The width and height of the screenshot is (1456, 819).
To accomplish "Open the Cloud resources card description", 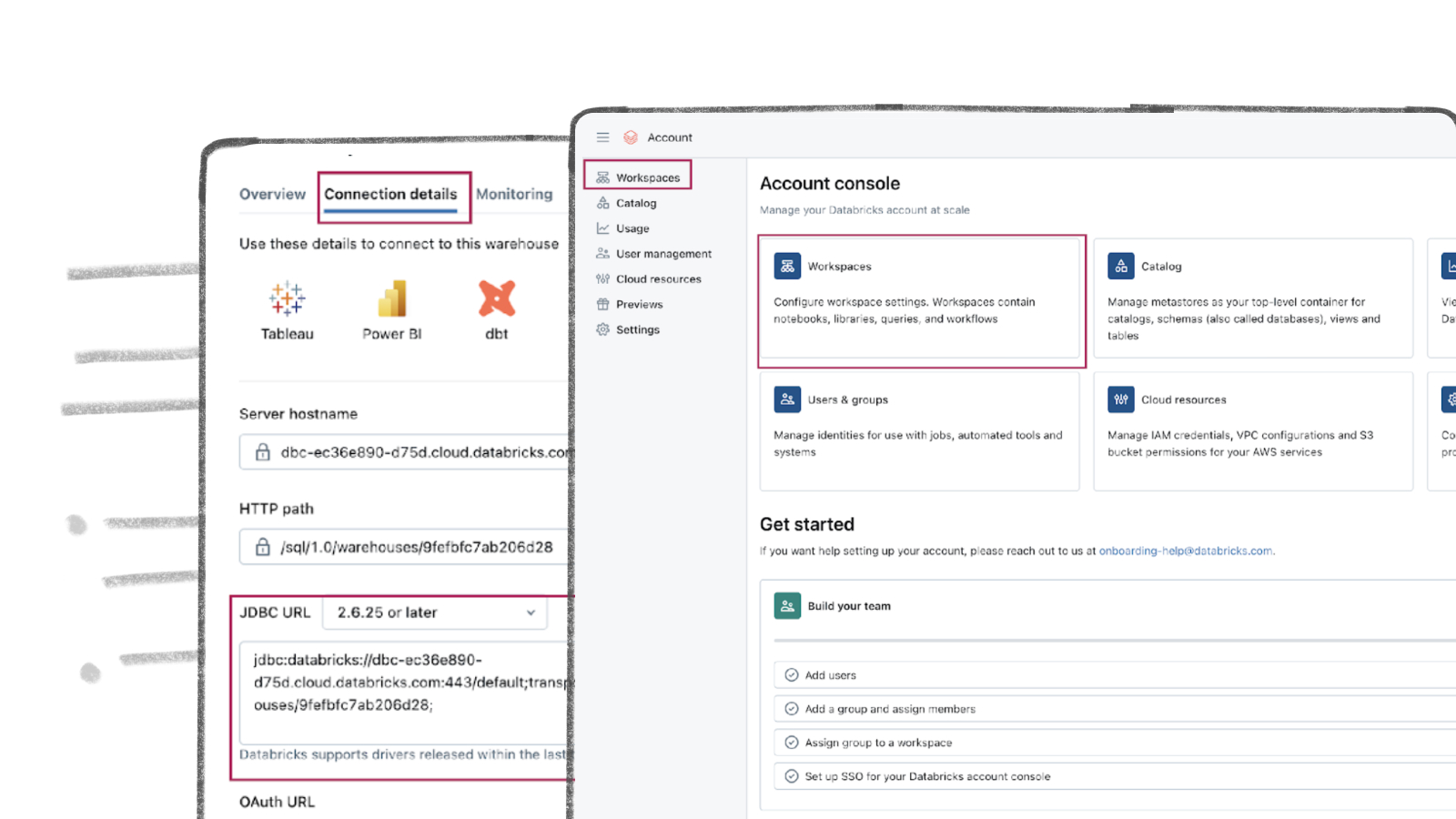I will (1239, 443).
